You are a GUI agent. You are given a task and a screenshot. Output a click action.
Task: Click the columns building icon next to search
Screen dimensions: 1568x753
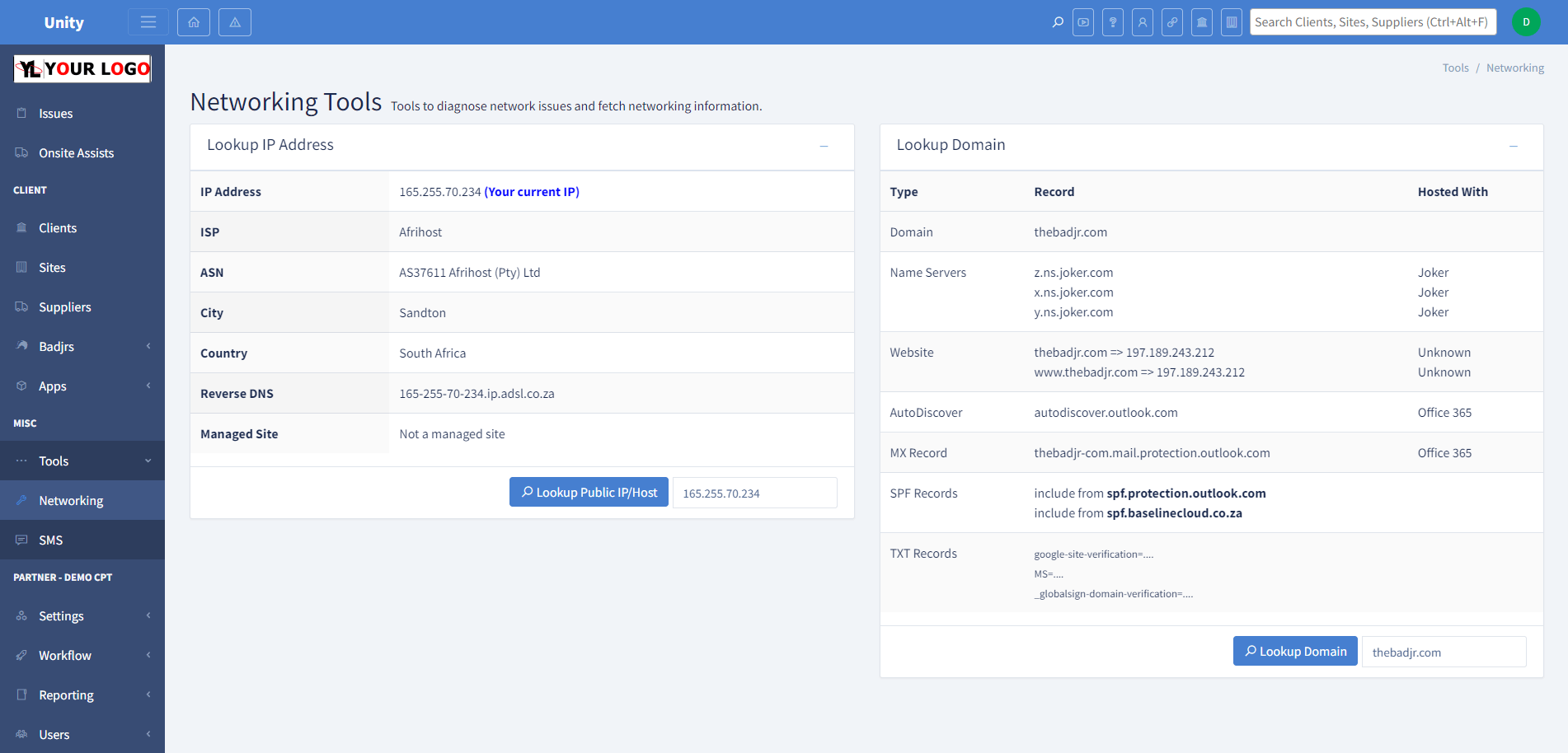point(1232,22)
